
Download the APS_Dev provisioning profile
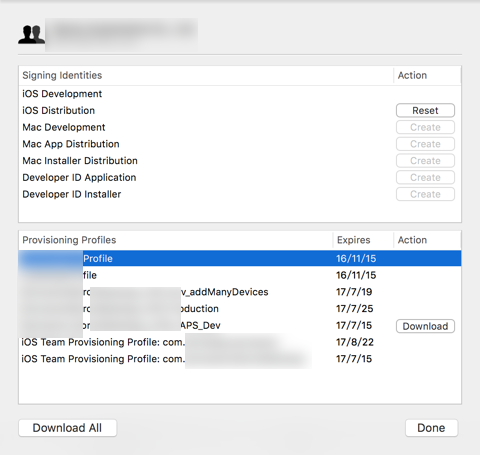pyautogui.click(x=425, y=326)
